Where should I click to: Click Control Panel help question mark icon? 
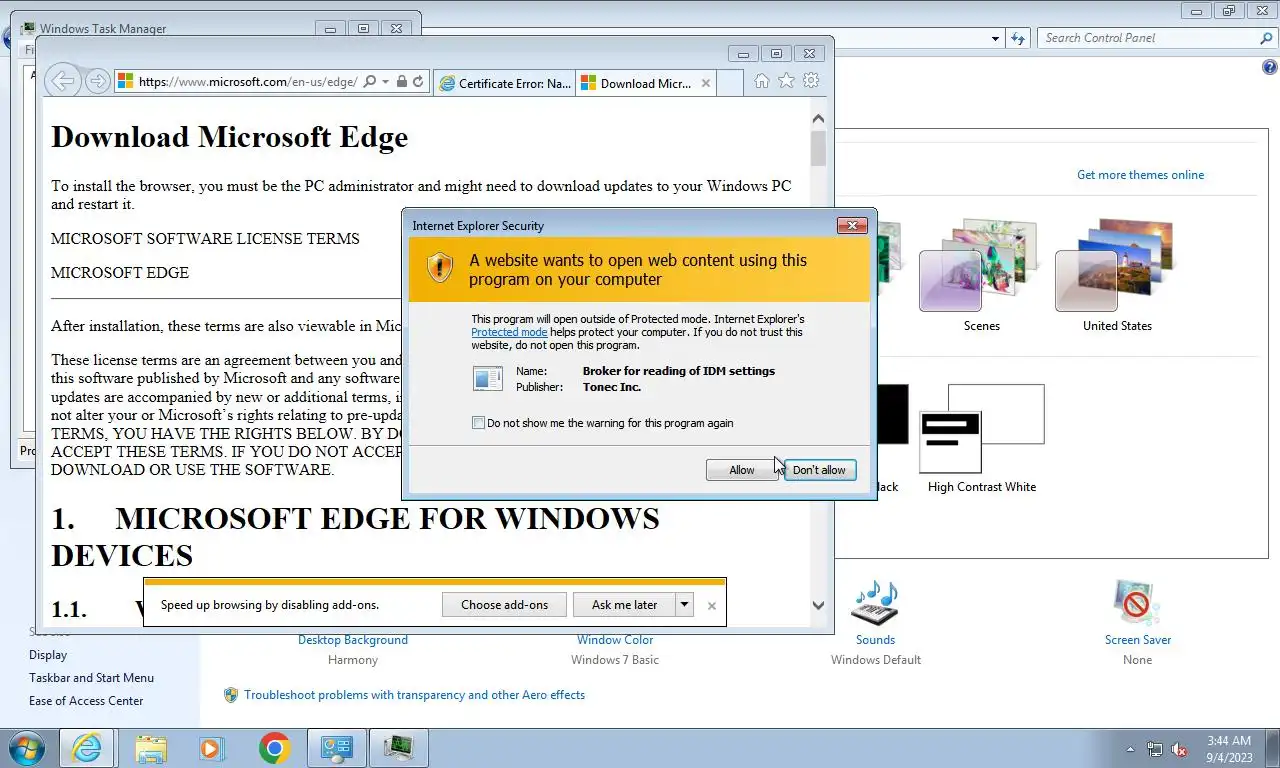[1270, 68]
